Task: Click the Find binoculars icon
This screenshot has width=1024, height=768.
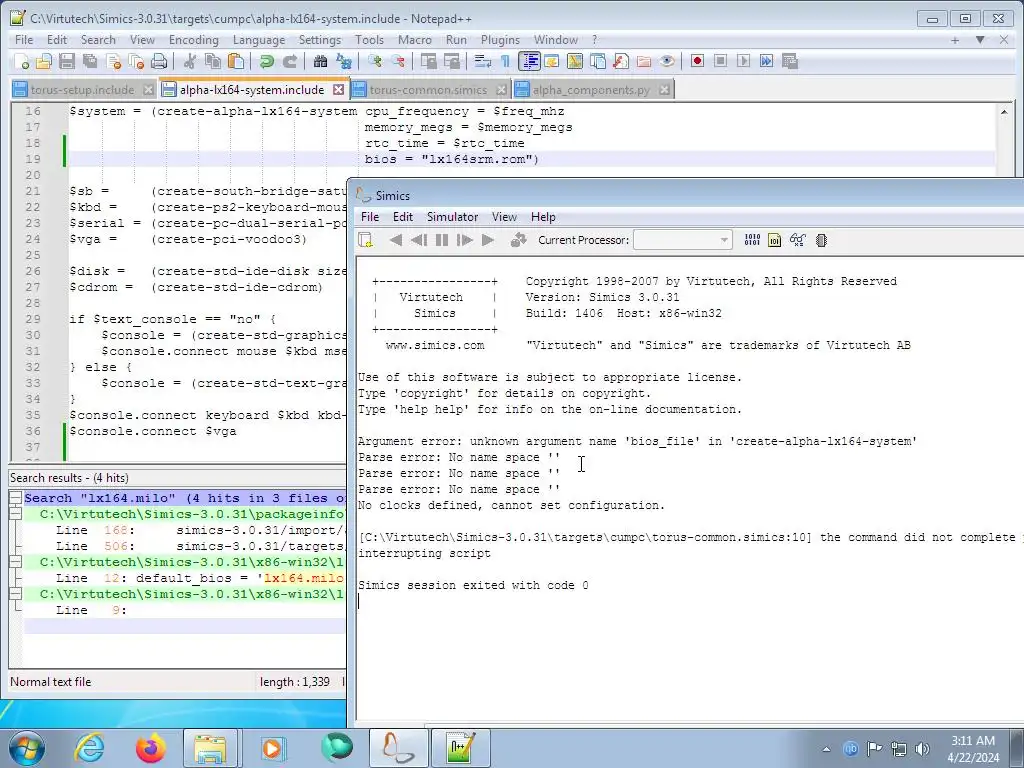Action: [x=320, y=61]
